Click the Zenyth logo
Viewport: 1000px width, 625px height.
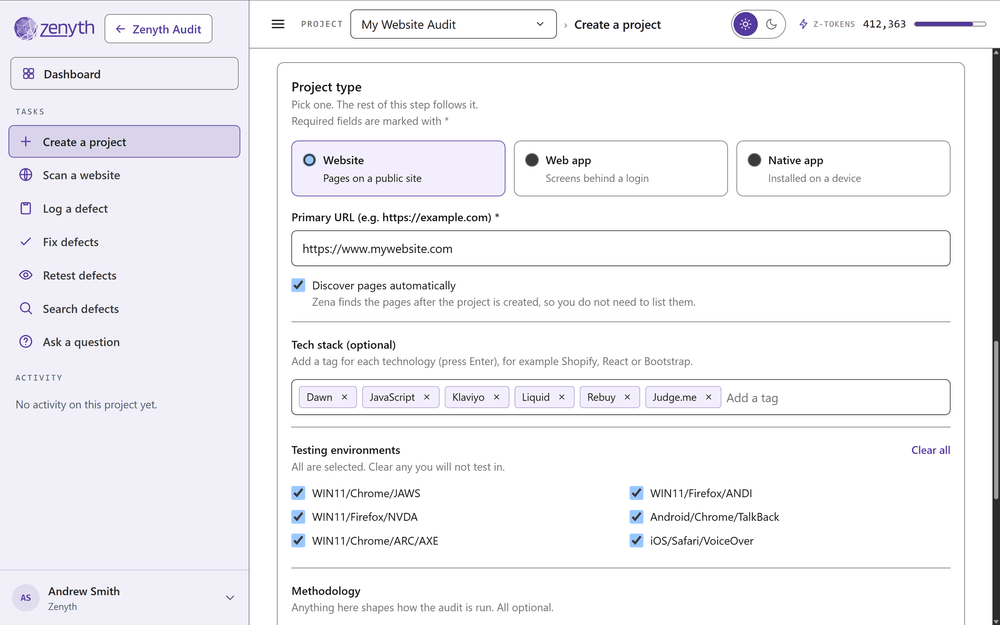[54, 28]
